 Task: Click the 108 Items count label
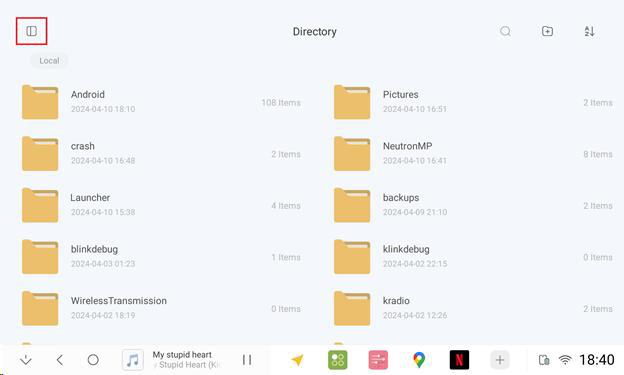[x=281, y=103]
